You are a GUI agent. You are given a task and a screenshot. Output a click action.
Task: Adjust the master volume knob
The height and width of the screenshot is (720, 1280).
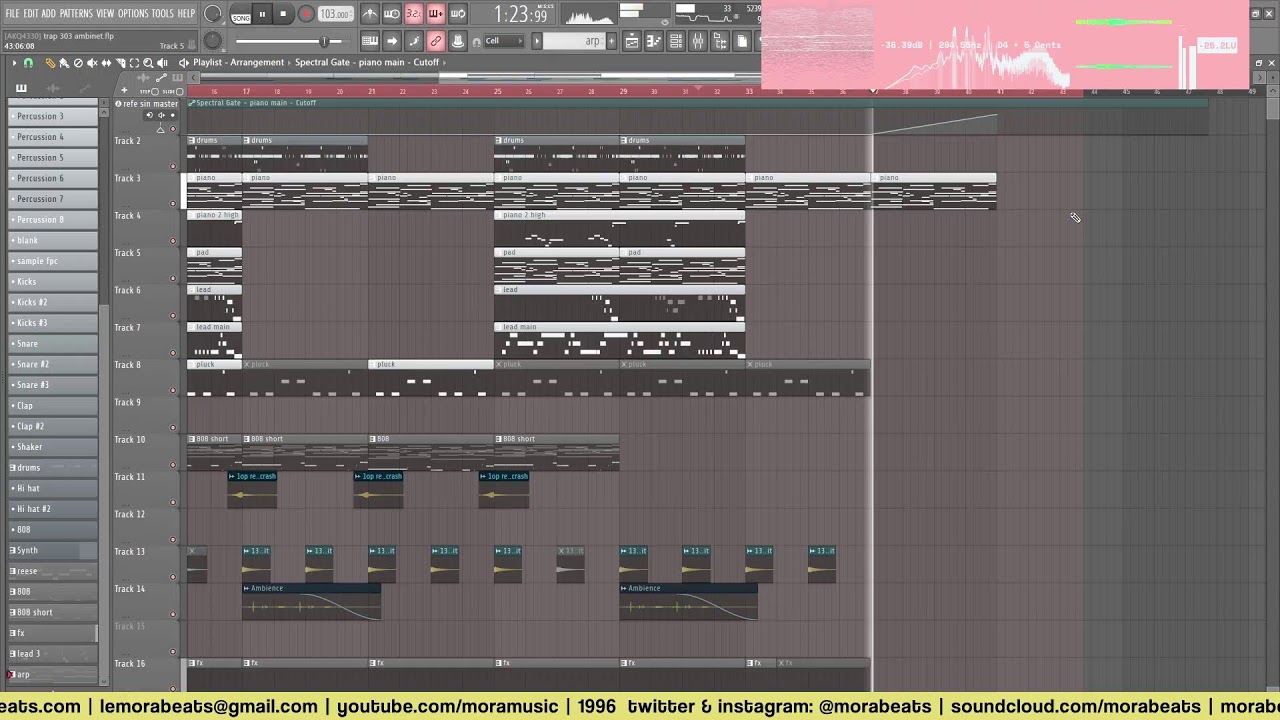click(213, 14)
